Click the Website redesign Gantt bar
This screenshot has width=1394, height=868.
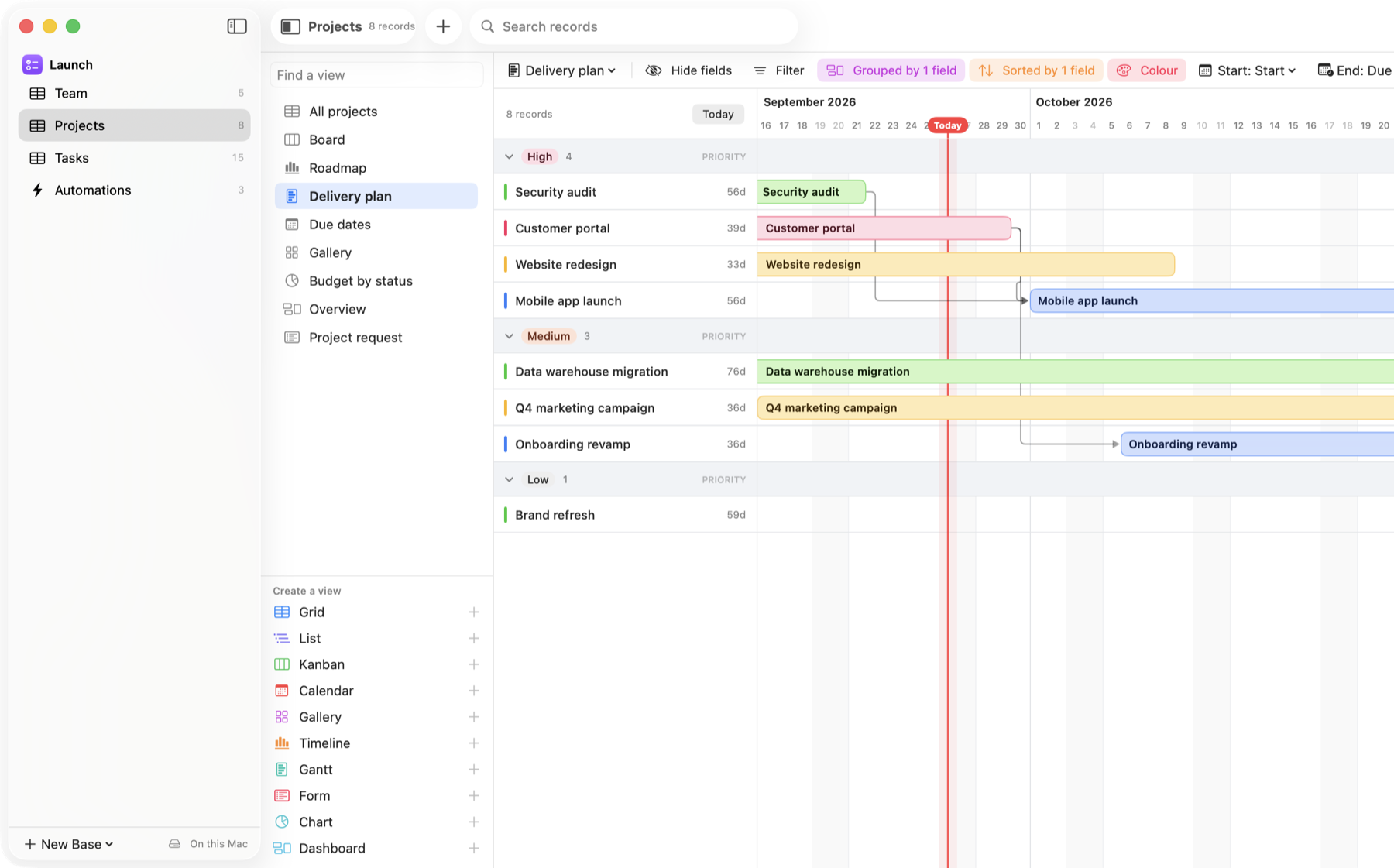[x=966, y=264]
